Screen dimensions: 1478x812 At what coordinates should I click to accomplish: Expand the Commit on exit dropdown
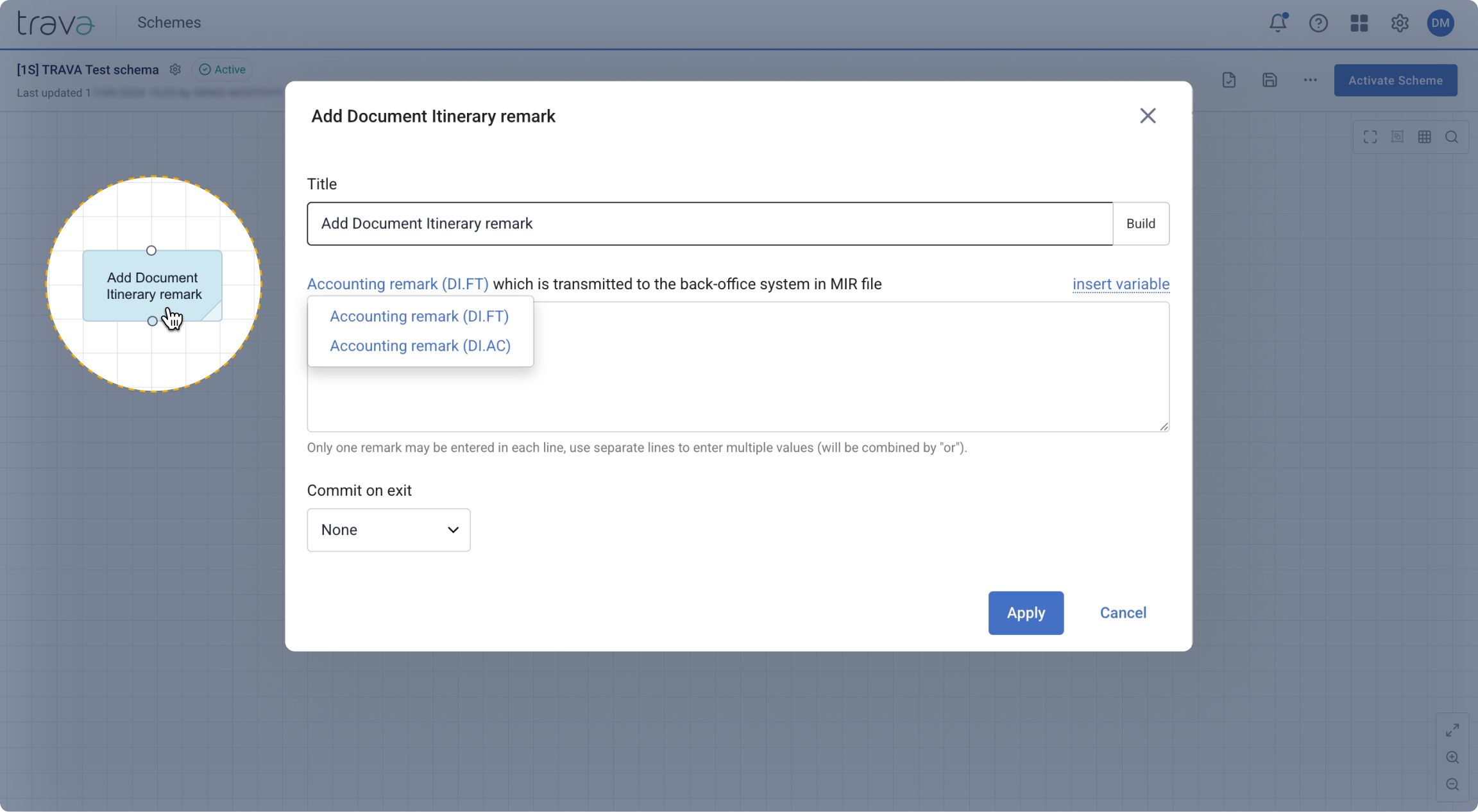point(388,530)
